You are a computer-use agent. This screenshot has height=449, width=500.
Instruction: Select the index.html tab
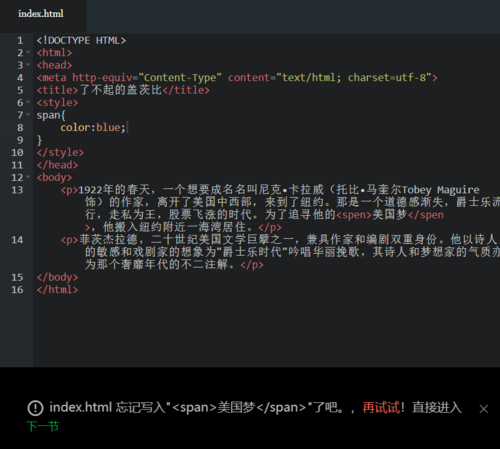pyautogui.click(x=41, y=14)
